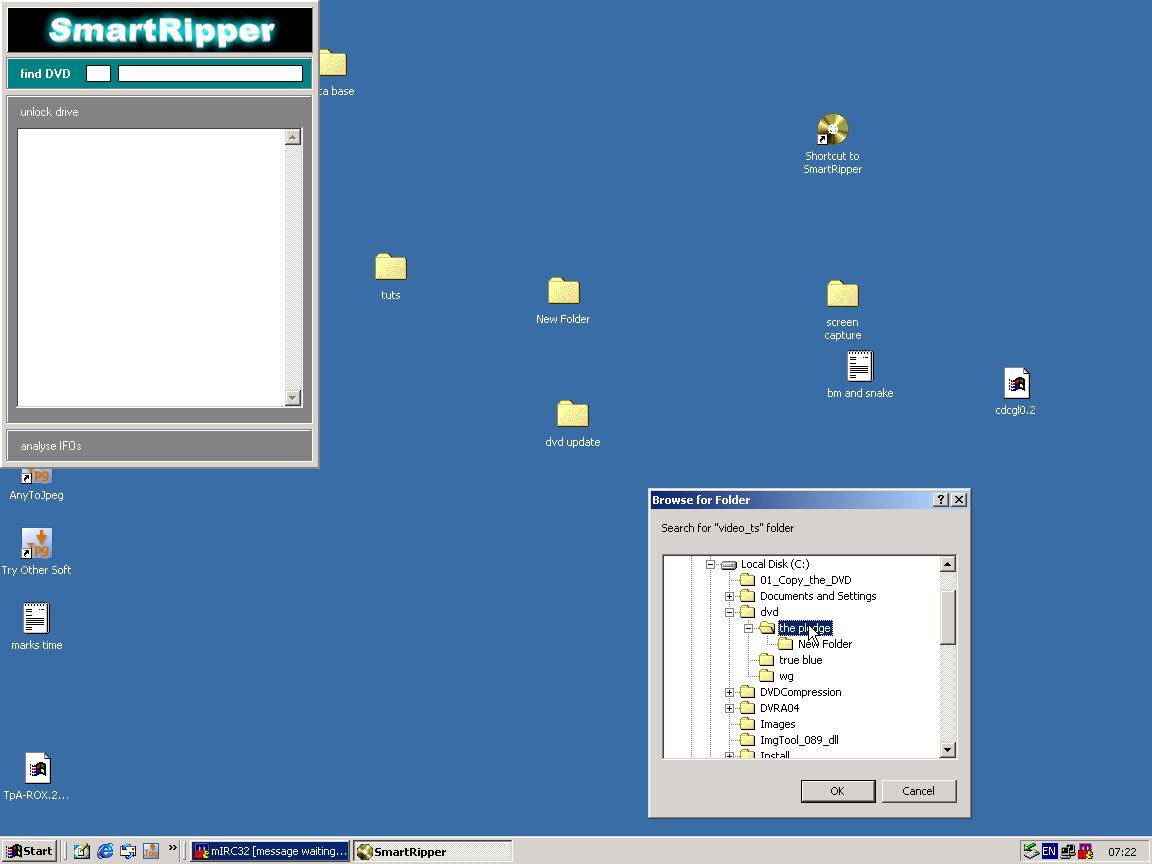
Task: Launch Internet Explorer from quick launch
Action: tap(105, 851)
